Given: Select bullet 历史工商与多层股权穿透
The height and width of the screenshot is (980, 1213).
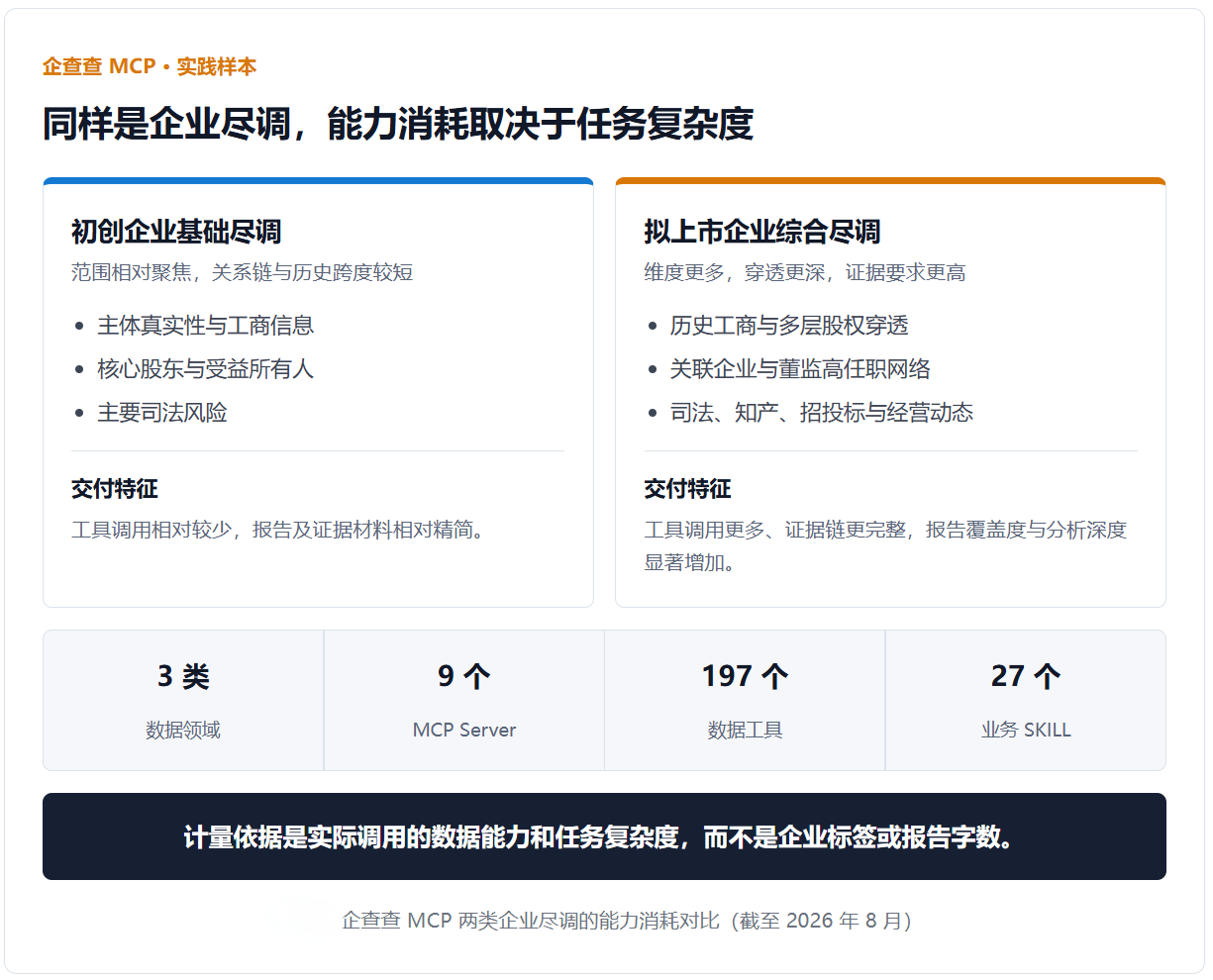Looking at the screenshot, I should (789, 326).
